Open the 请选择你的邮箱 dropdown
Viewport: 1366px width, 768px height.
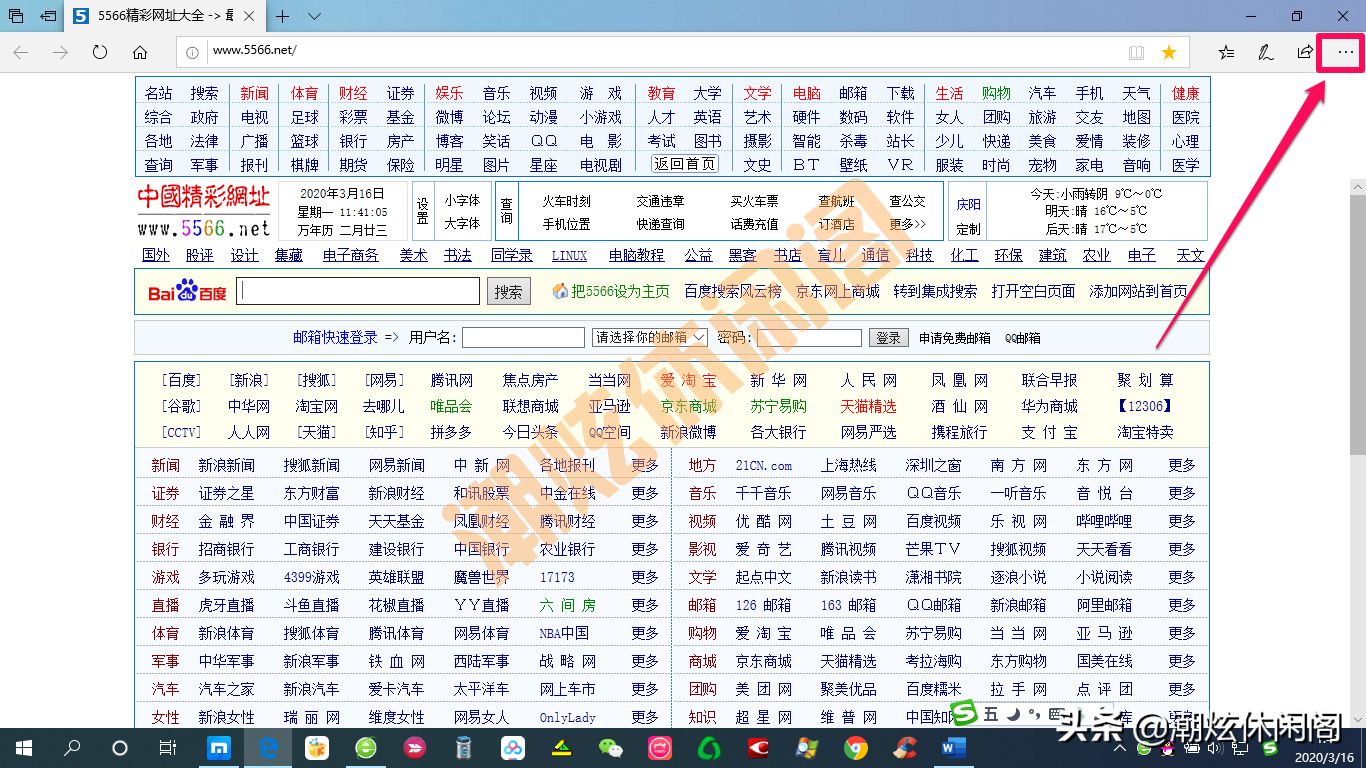650,338
